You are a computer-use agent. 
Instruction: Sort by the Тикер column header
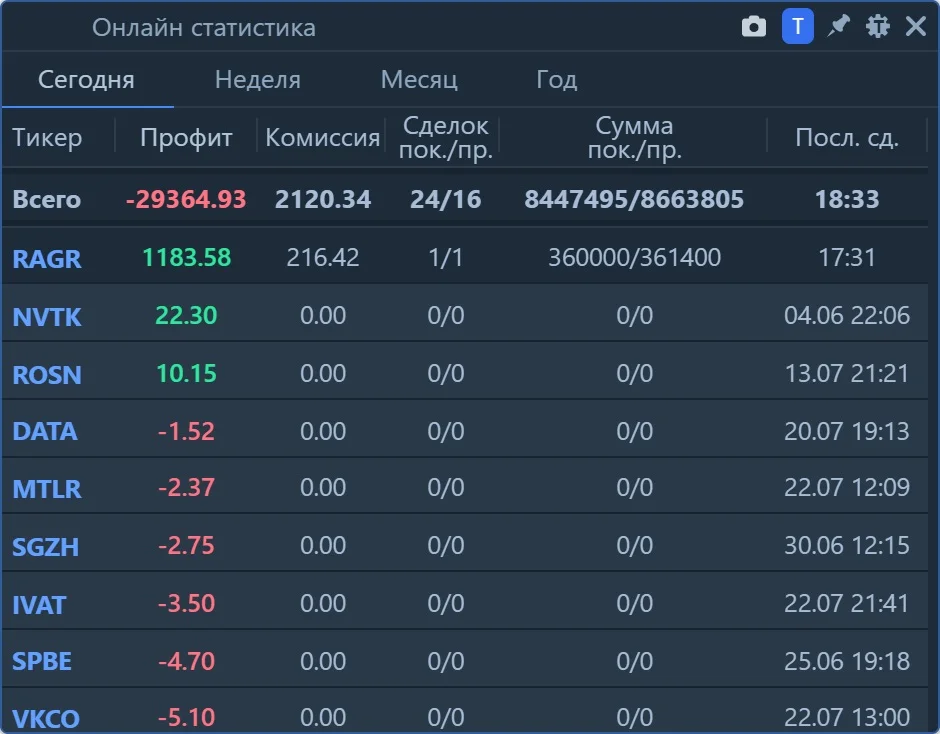47,138
